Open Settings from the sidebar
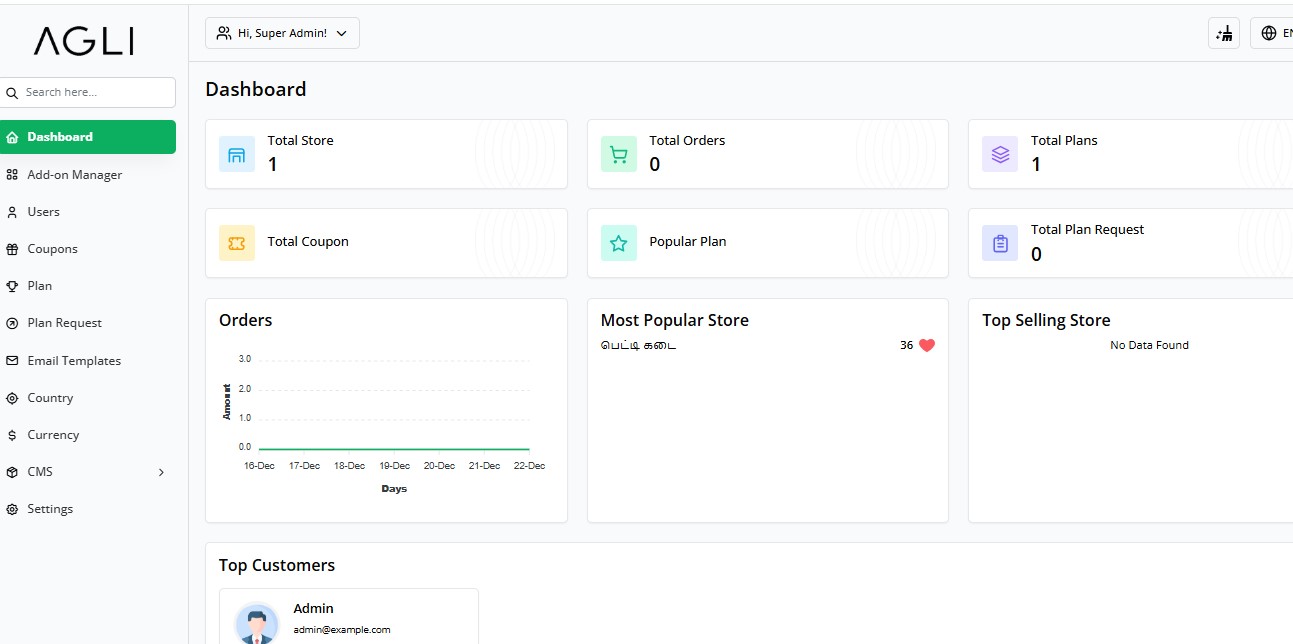This screenshot has width=1293, height=644. (x=50, y=509)
